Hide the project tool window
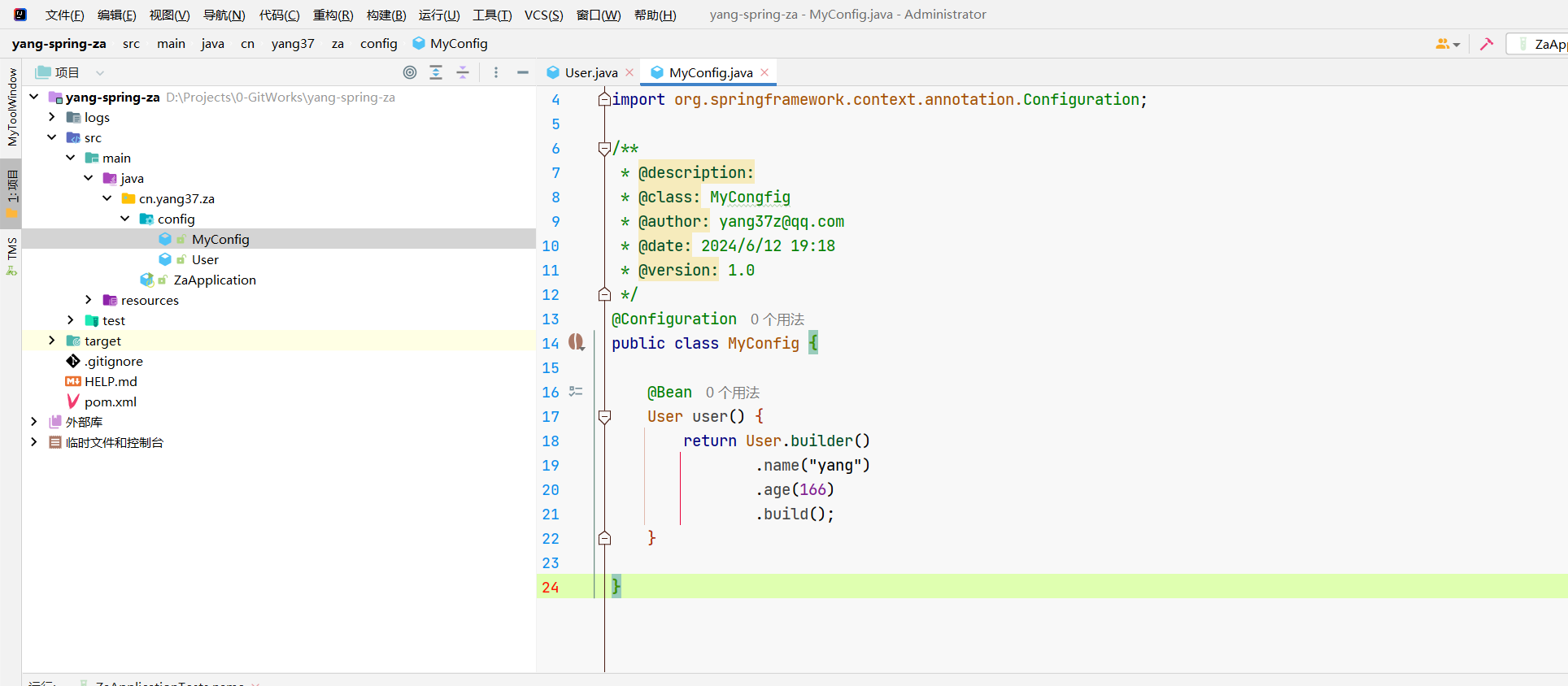1568x686 pixels. click(x=523, y=72)
